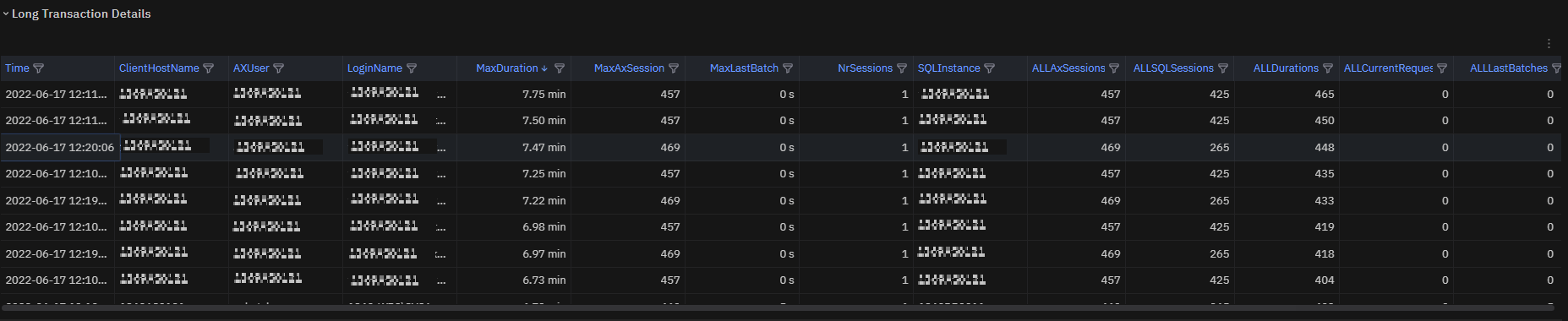
Task: Open filter for ALLLastBatches column
Action: [1556, 68]
